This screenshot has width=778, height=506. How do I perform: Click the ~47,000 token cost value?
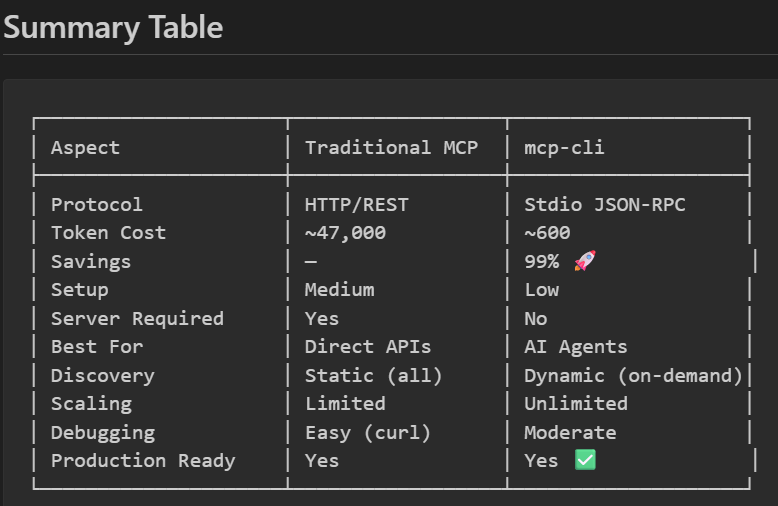345,233
